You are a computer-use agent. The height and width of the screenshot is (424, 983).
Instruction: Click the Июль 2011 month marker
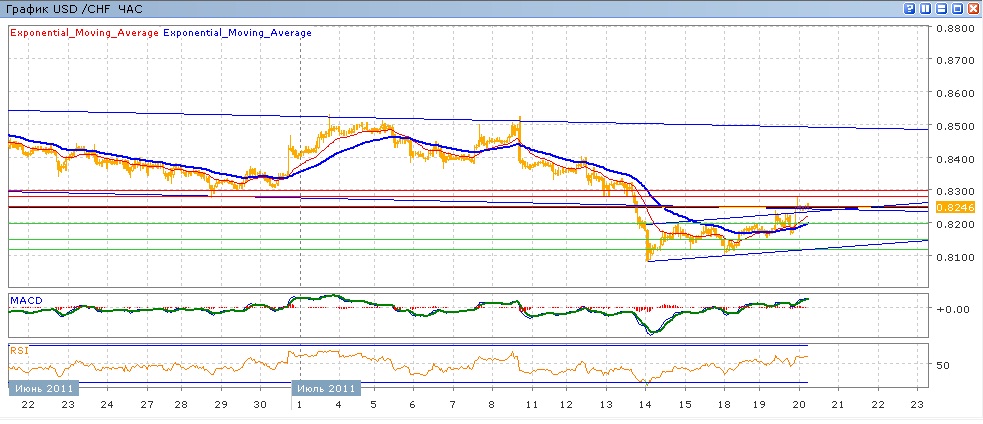327,388
